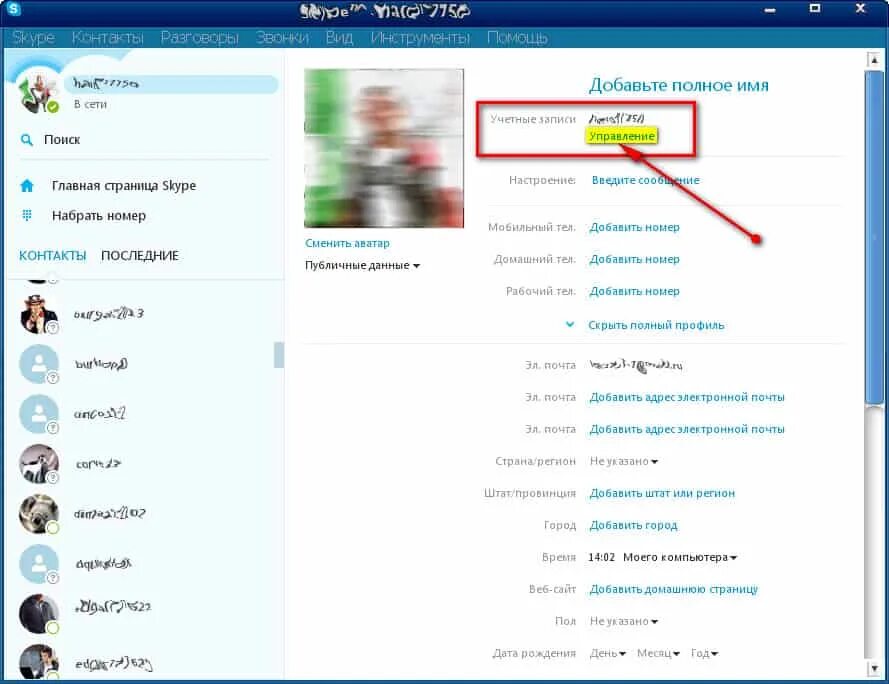Click the Сменить аватар link
Screen dimensions: 889x684
tap(347, 243)
